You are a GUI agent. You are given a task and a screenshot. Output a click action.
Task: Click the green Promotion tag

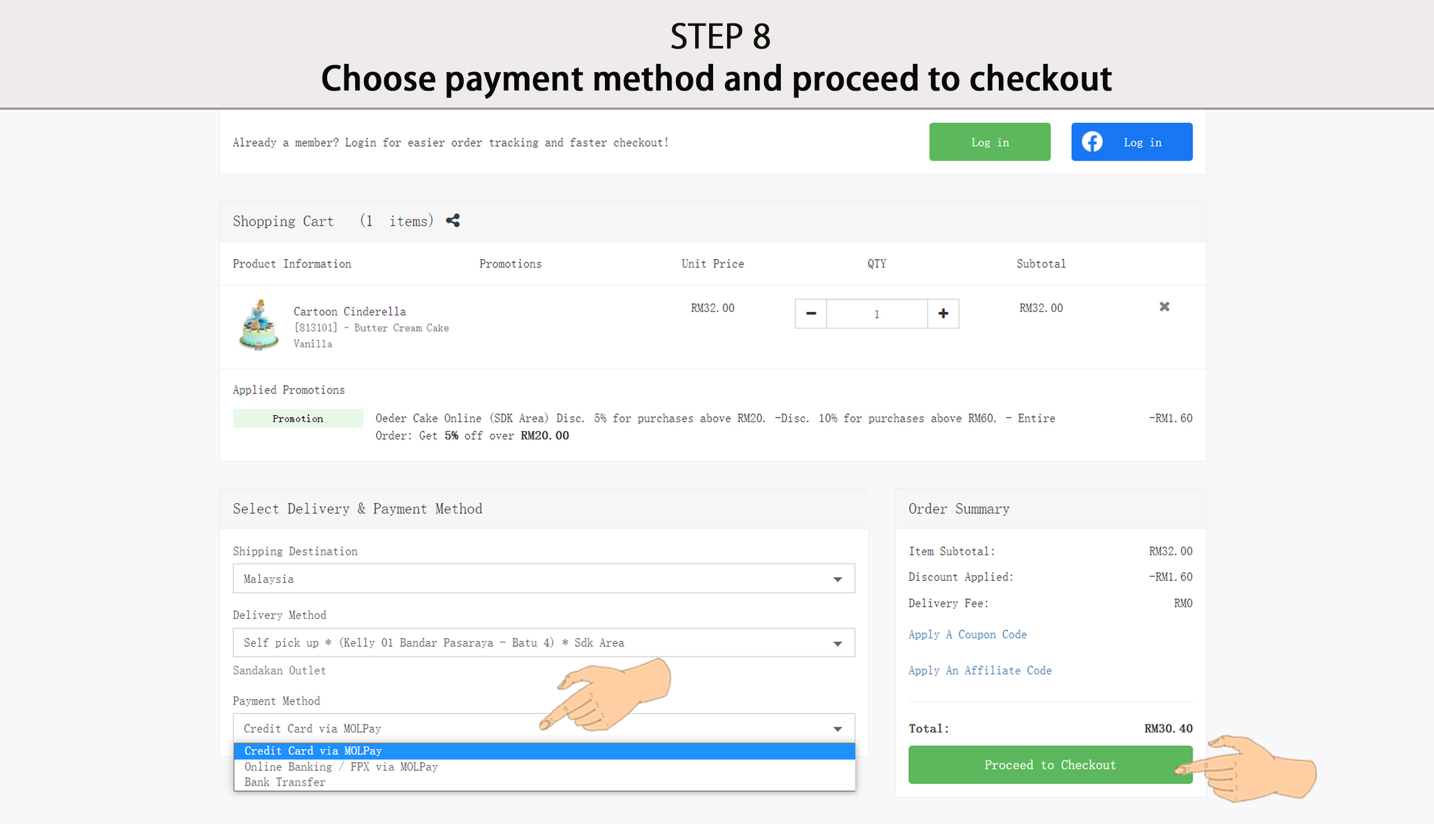(x=297, y=418)
